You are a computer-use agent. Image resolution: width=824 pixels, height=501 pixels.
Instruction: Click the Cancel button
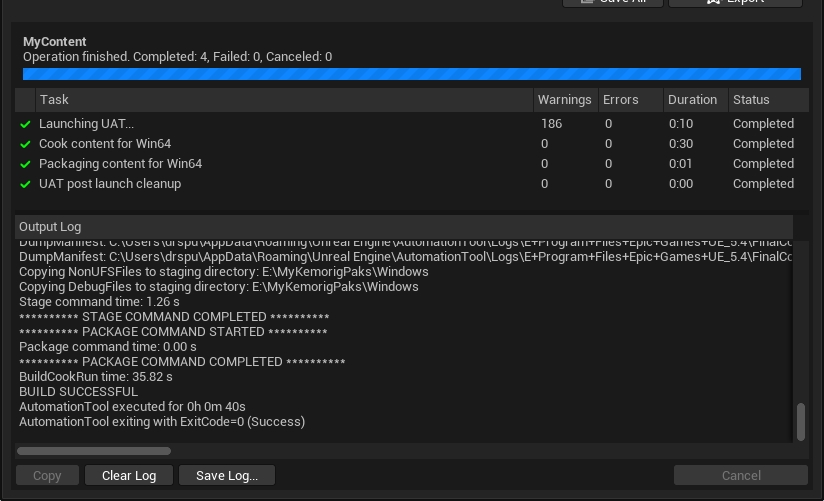(x=741, y=476)
